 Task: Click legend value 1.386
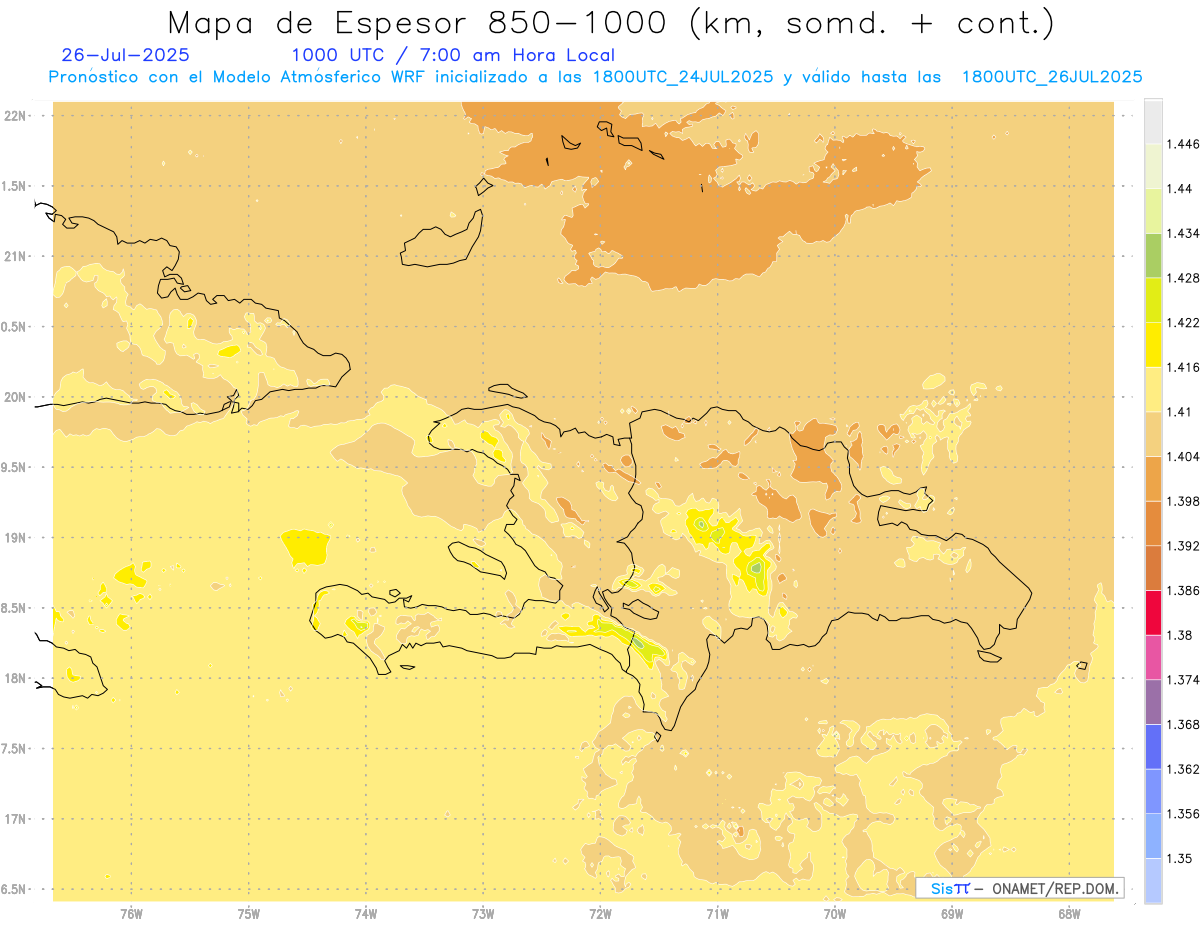(1185, 591)
